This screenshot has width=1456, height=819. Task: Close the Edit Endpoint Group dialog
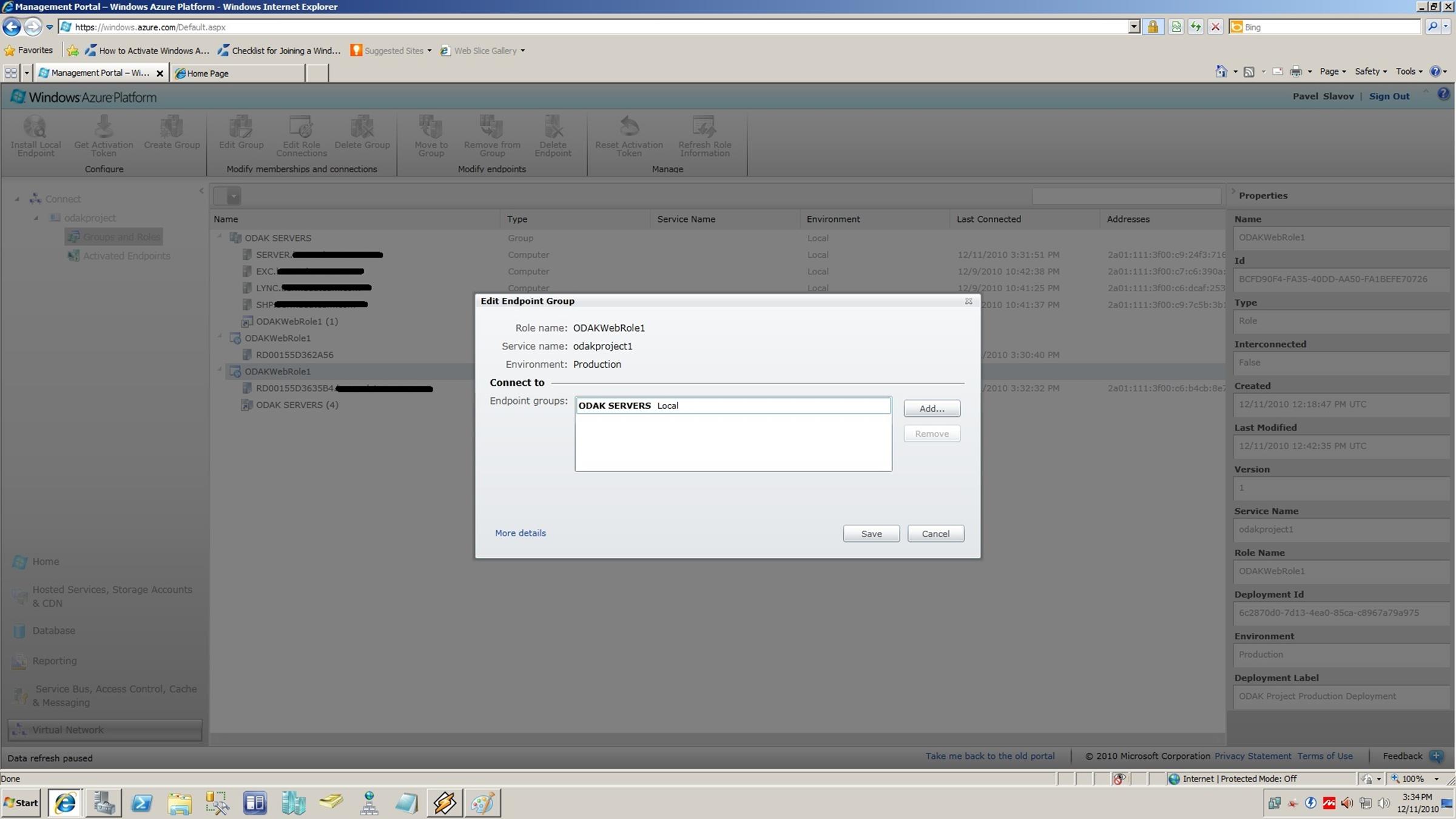968,301
